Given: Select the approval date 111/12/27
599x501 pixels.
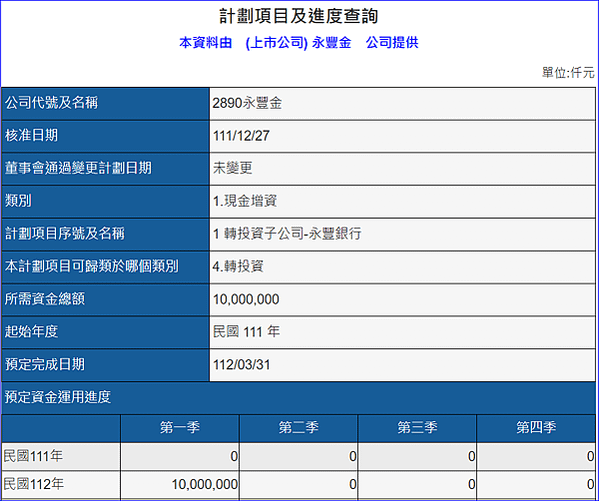Looking at the screenshot, I should (x=241, y=136).
